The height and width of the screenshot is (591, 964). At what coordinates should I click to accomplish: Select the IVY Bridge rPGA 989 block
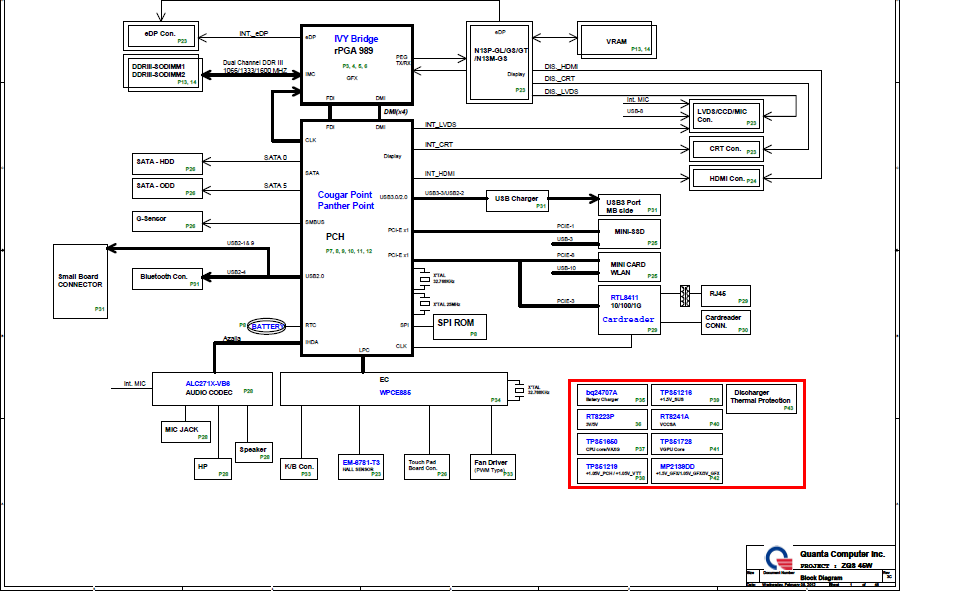click(x=357, y=64)
